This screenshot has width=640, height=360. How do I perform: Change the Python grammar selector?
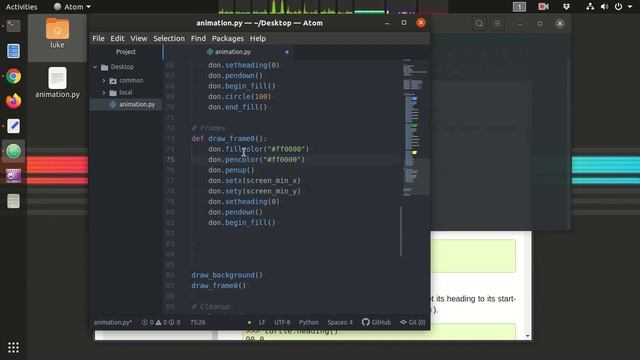point(309,322)
